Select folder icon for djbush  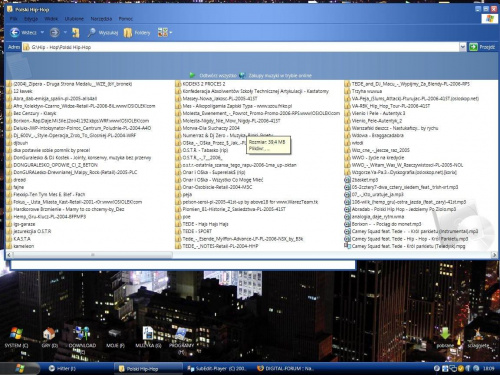tap(9, 143)
